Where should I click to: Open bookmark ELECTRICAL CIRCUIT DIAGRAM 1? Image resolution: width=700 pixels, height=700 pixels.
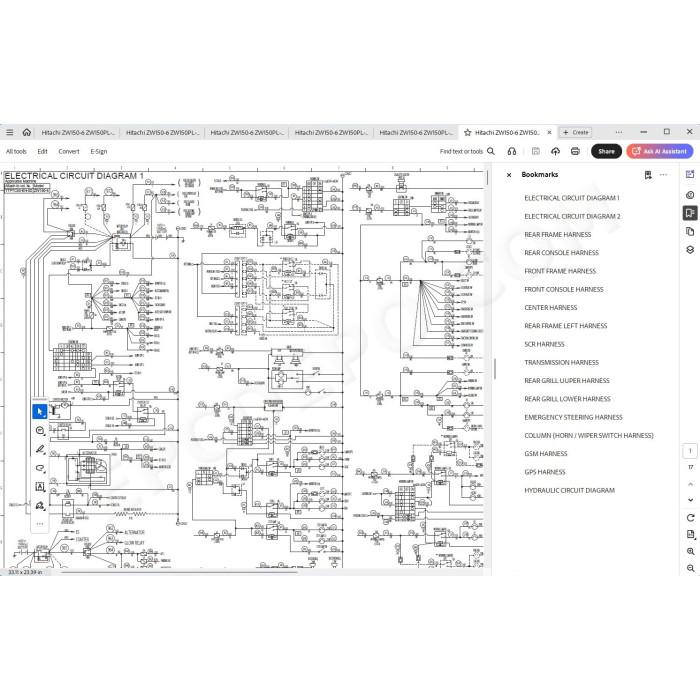[x=571, y=198]
